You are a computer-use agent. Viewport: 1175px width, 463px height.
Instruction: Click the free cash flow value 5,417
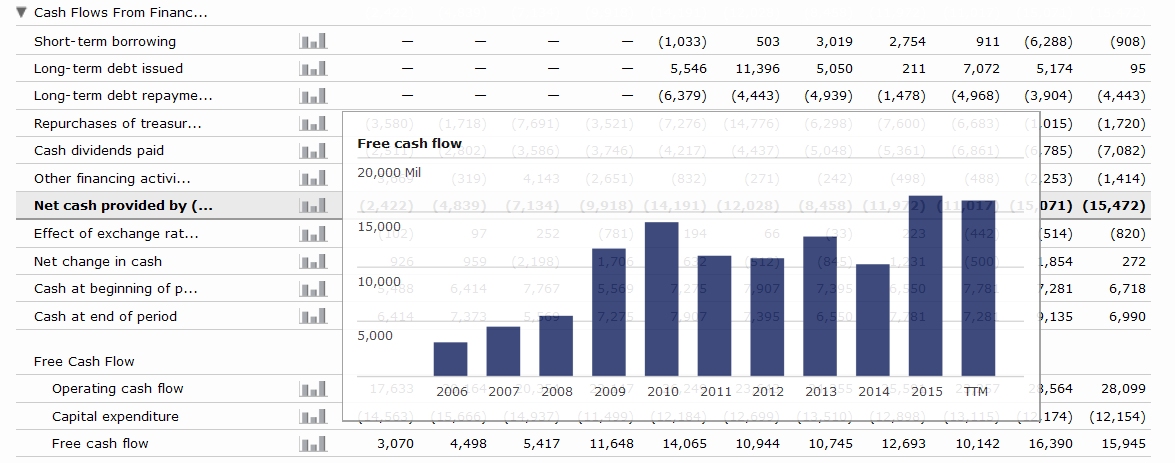tap(541, 444)
